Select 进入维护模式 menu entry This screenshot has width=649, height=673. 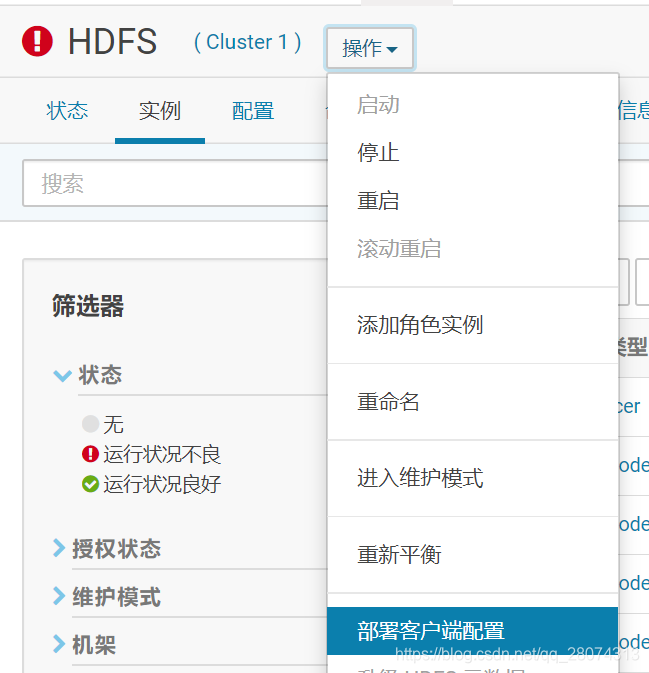tap(473, 478)
